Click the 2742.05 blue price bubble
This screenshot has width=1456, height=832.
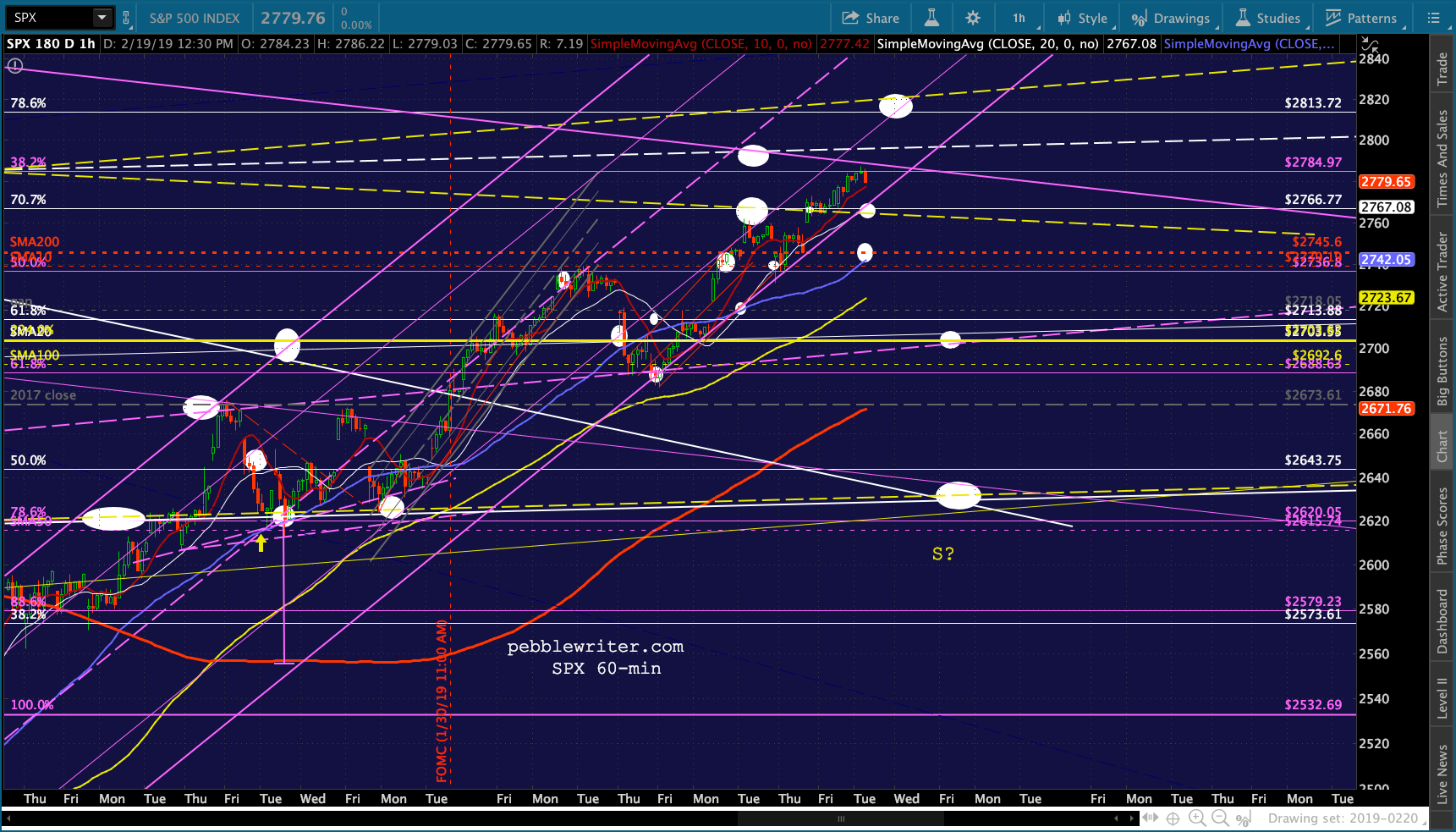click(1386, 260)
